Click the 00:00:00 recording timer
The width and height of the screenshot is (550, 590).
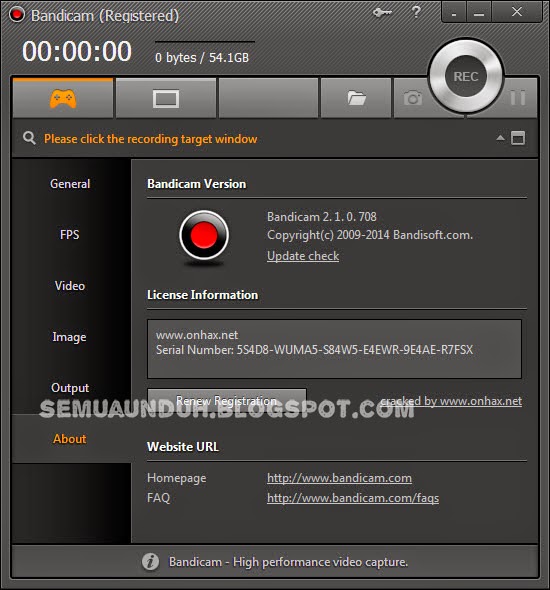pyautogui.click(x=77, y=51)
